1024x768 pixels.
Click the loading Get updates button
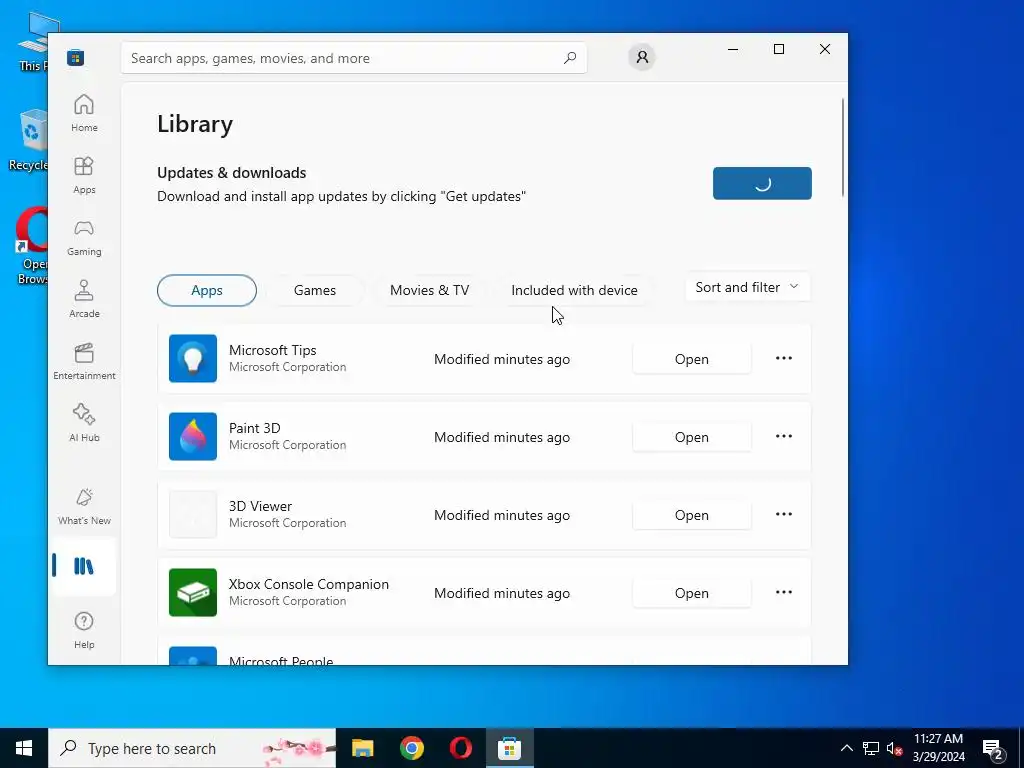point(762,184)
